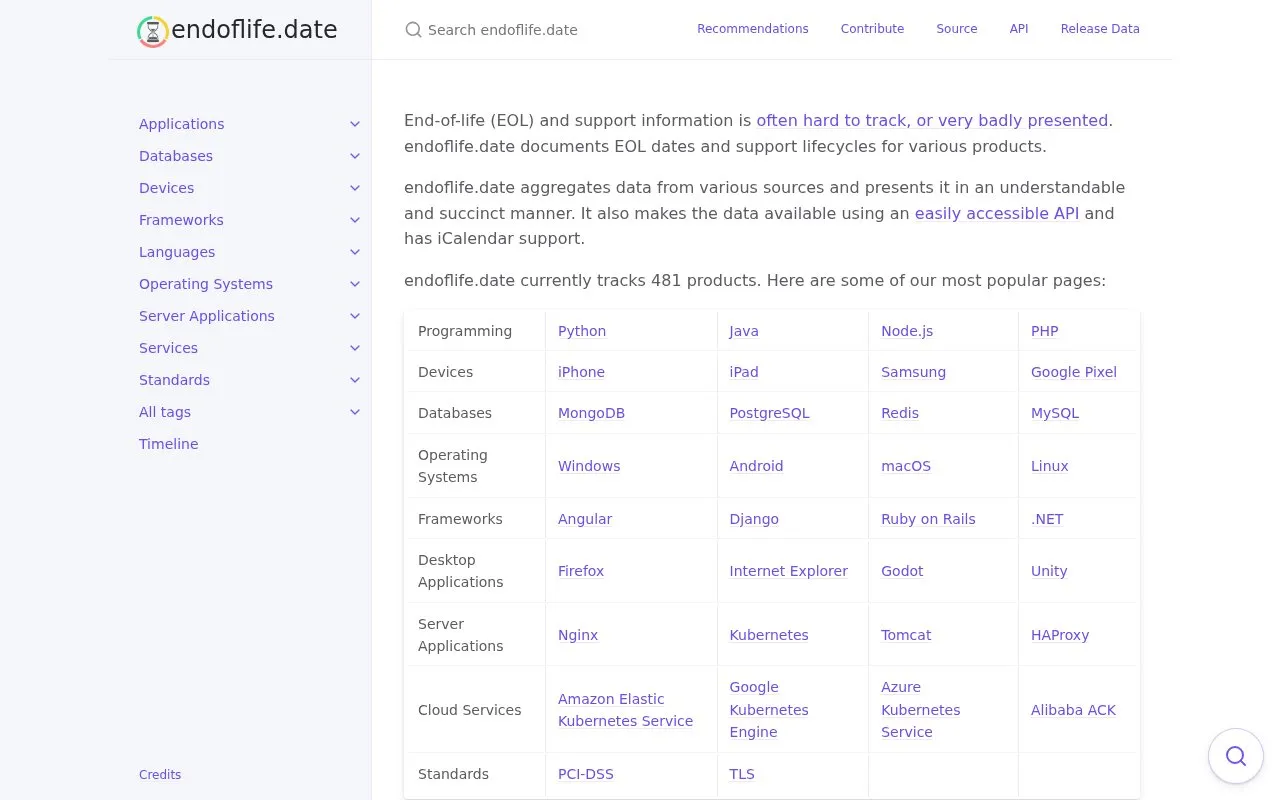
Task: Open the Contribute nav item
Action: (872, 29)
